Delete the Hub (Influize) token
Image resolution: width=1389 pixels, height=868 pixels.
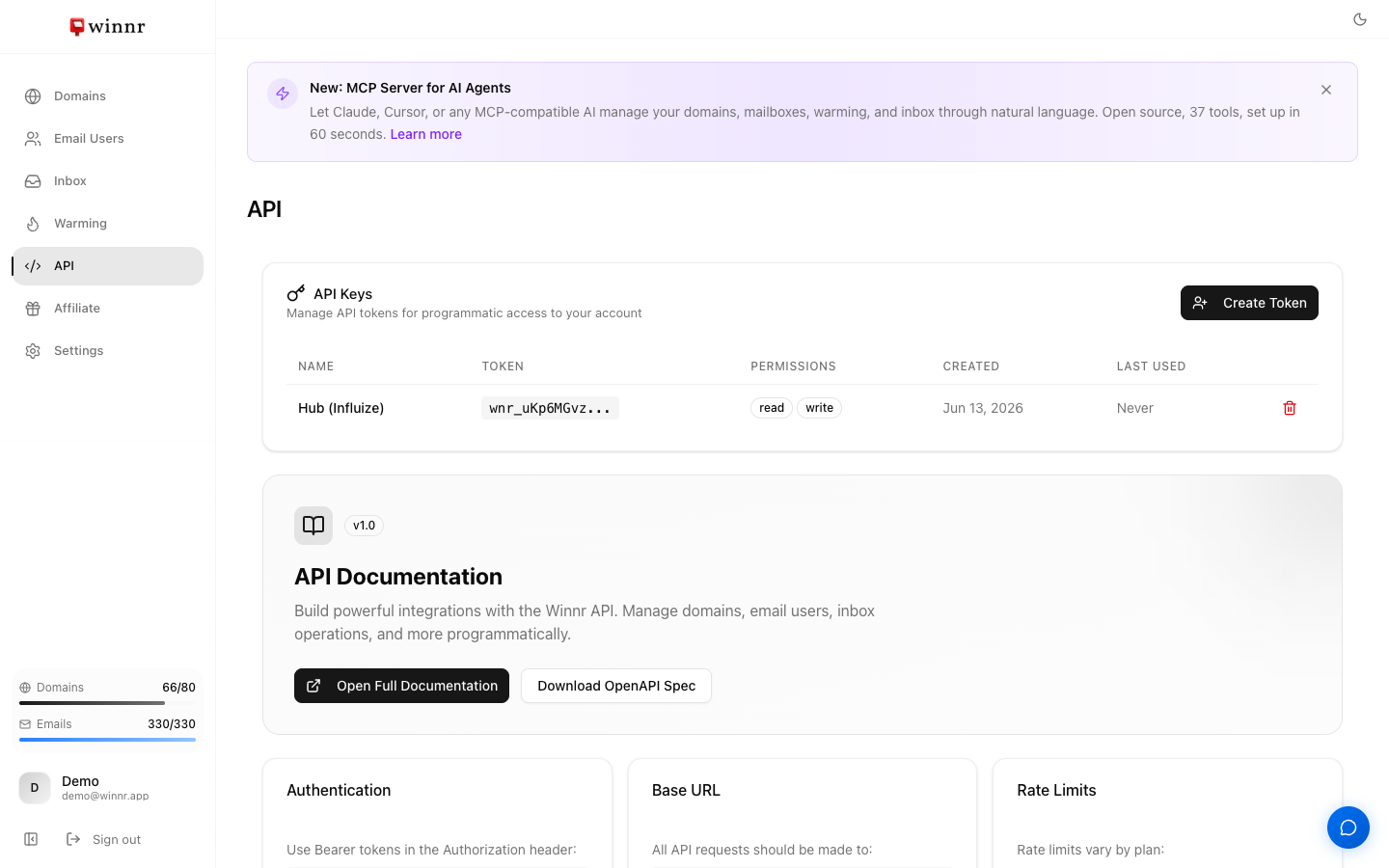[x=1290, y=408]
